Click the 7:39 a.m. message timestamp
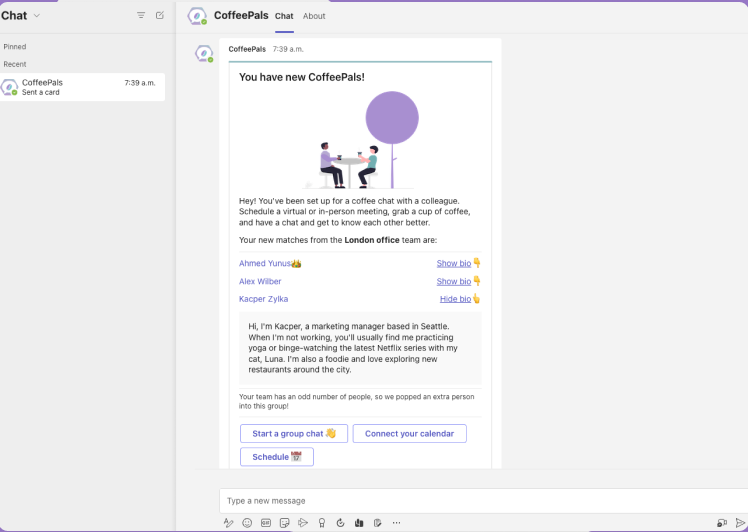This screenshot has height=532, width=748. point(288,49)
